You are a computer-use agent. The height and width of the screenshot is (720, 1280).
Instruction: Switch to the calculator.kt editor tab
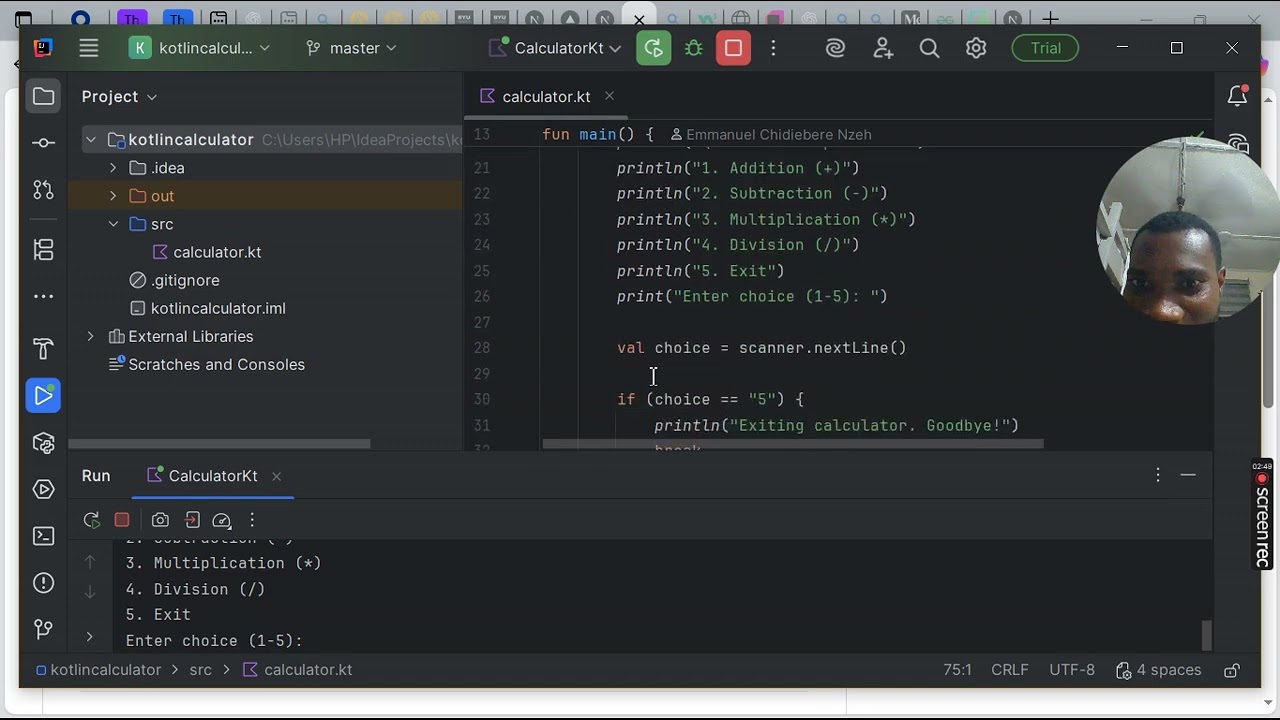pos(546,96)
